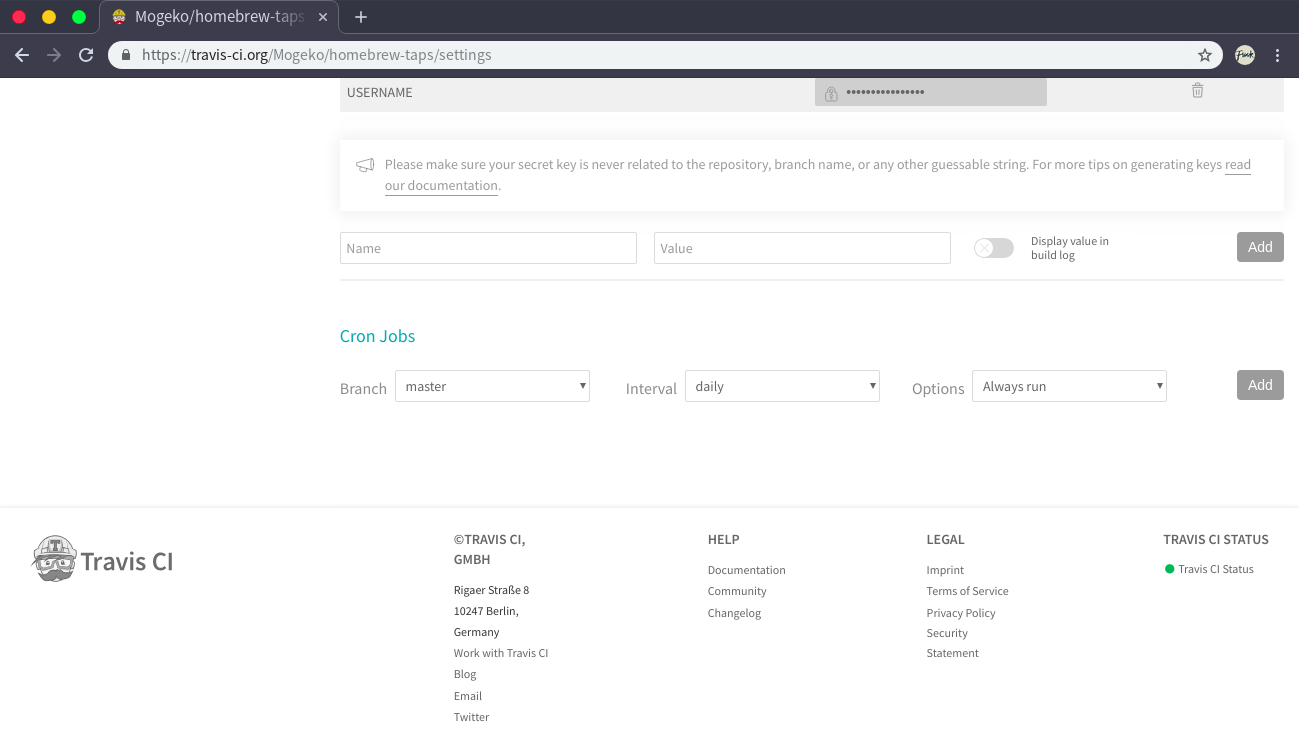The height and width of the screenshot is (741, 1299).
Task: Click the Travis CI mascot logo
Action: (55, 559)
